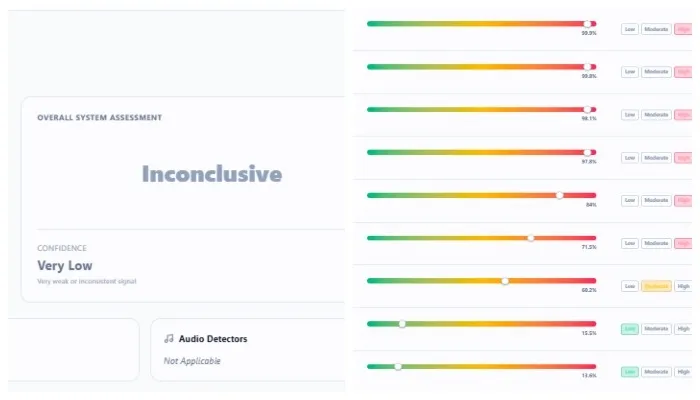Select the High badge in the 60.2% row
700x400 pixels.
coord(683,286)
